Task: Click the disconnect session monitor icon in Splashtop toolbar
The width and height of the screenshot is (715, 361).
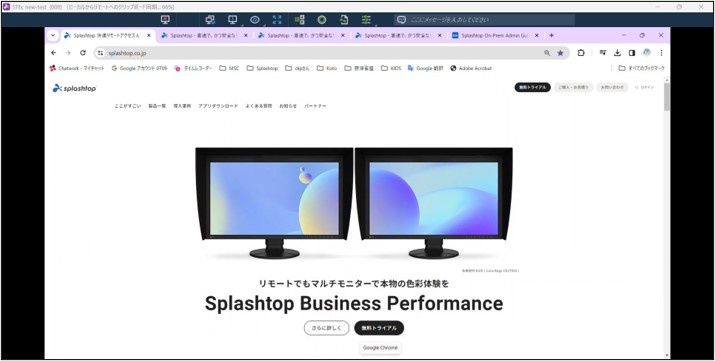Action: pyautogui.click(x=165, y=20)
